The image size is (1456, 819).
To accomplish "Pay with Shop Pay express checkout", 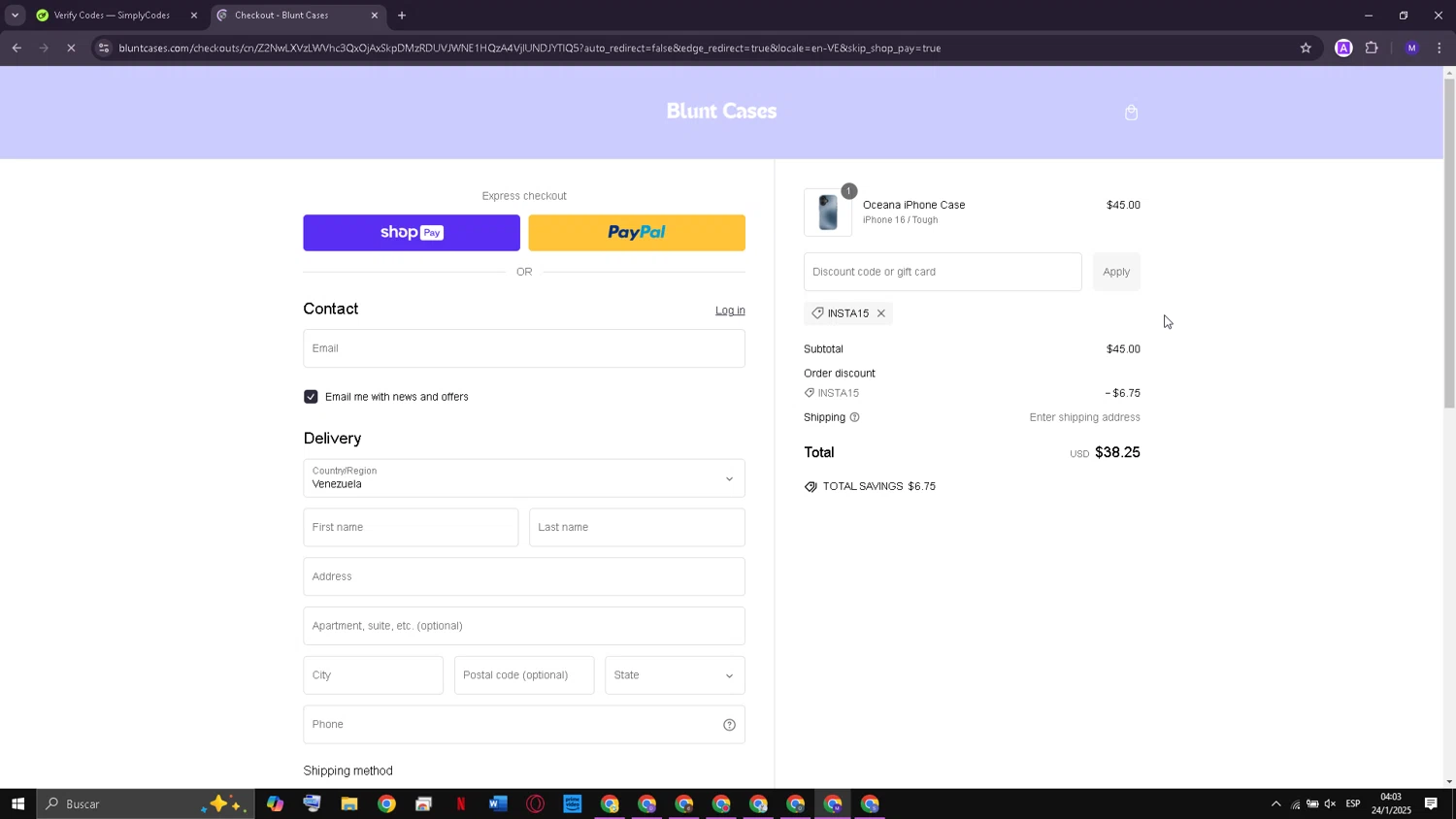I will click(412, 233).
